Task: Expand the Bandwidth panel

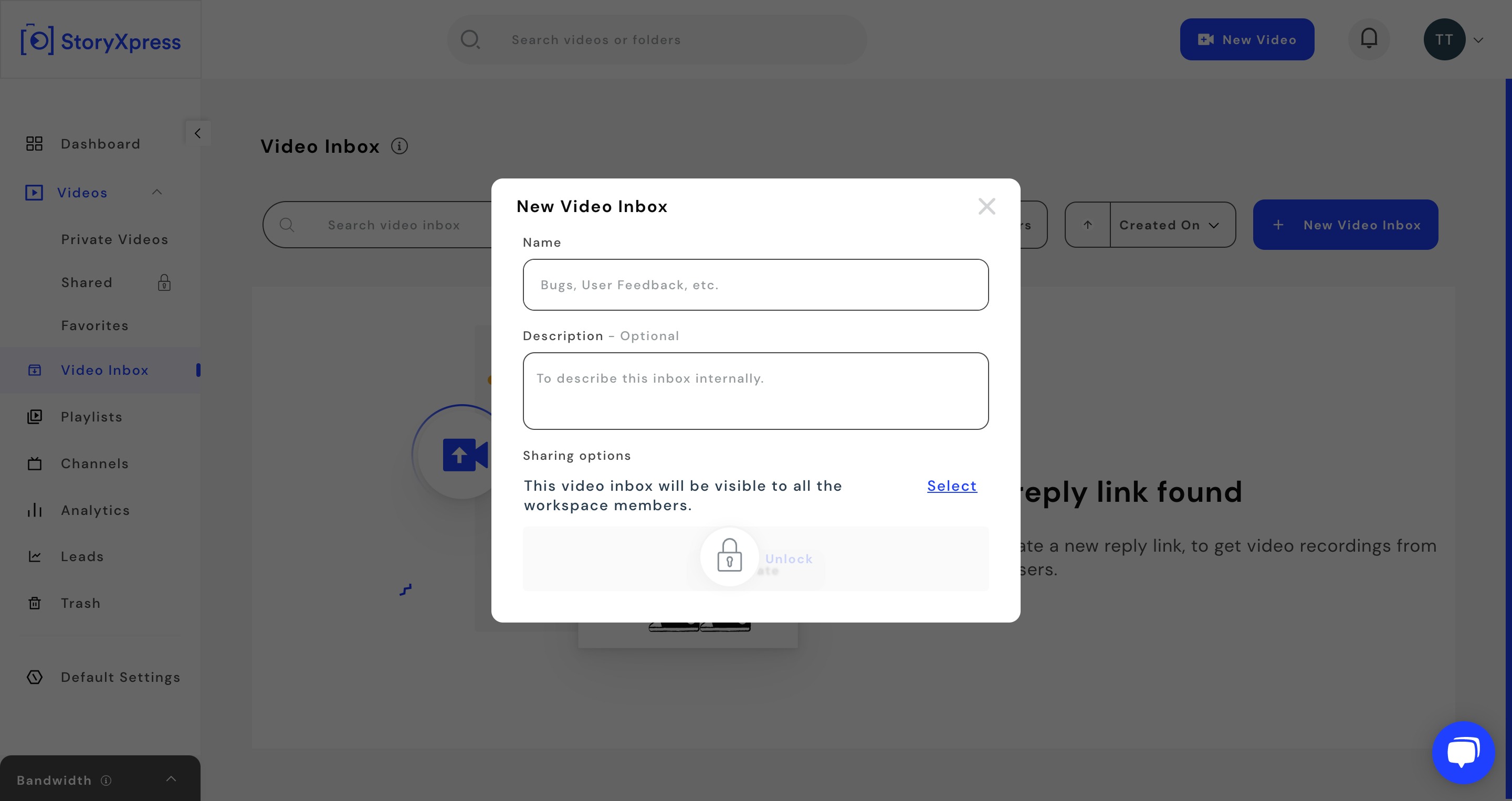Action: (x=171, y=779)
